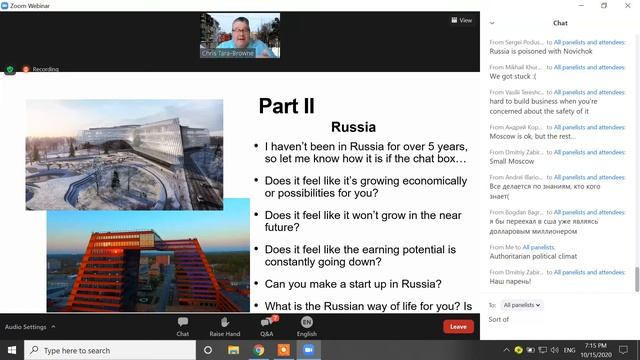Screen dimensions: 640x360
Task: Open the volume tray icon
Action: (554, 350)
